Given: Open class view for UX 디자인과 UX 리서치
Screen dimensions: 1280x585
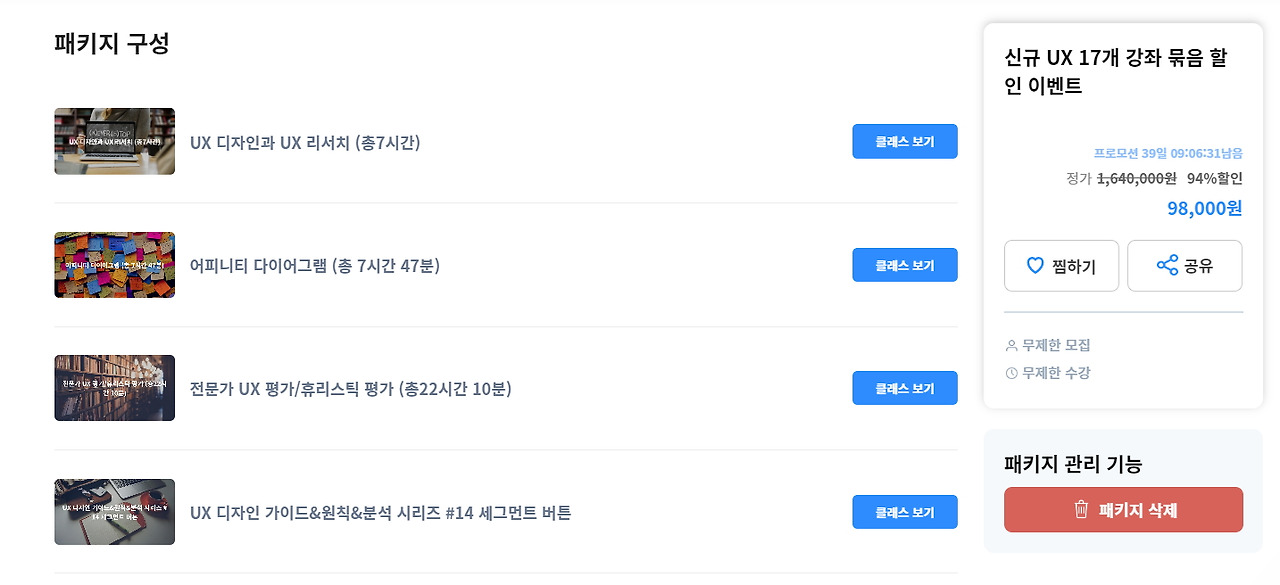Looking at the screenshot, I should point(905,141).
